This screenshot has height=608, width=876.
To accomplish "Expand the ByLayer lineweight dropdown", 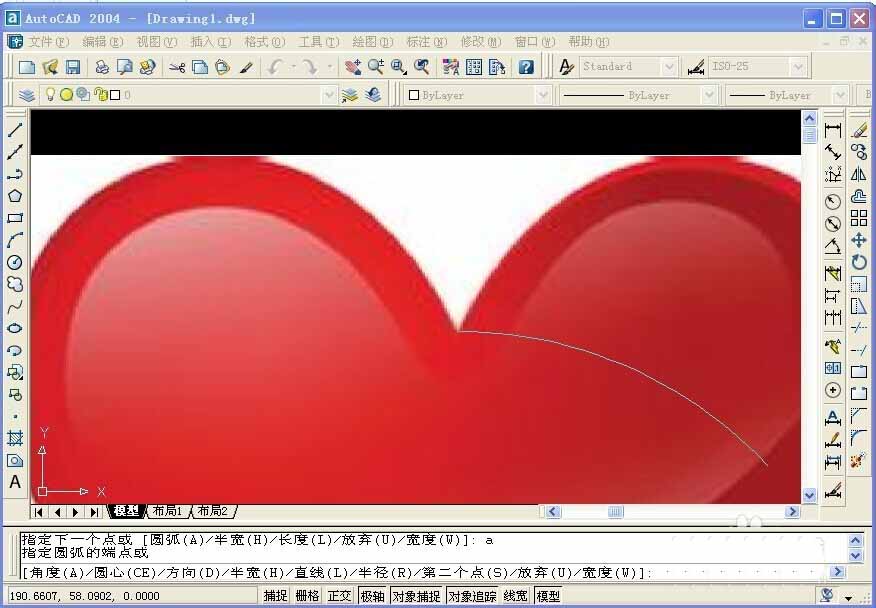I will (840, 95).
